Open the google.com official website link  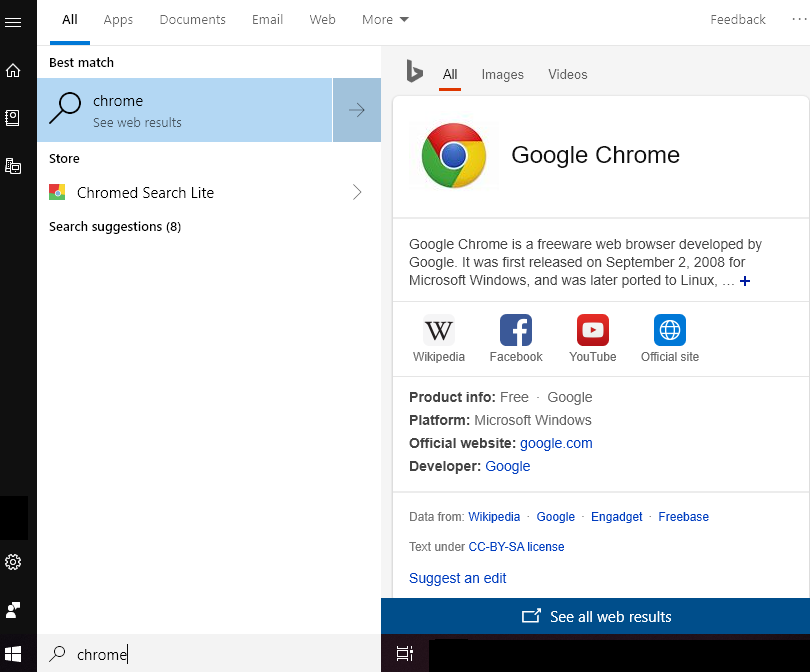click(x=556, y=443)
